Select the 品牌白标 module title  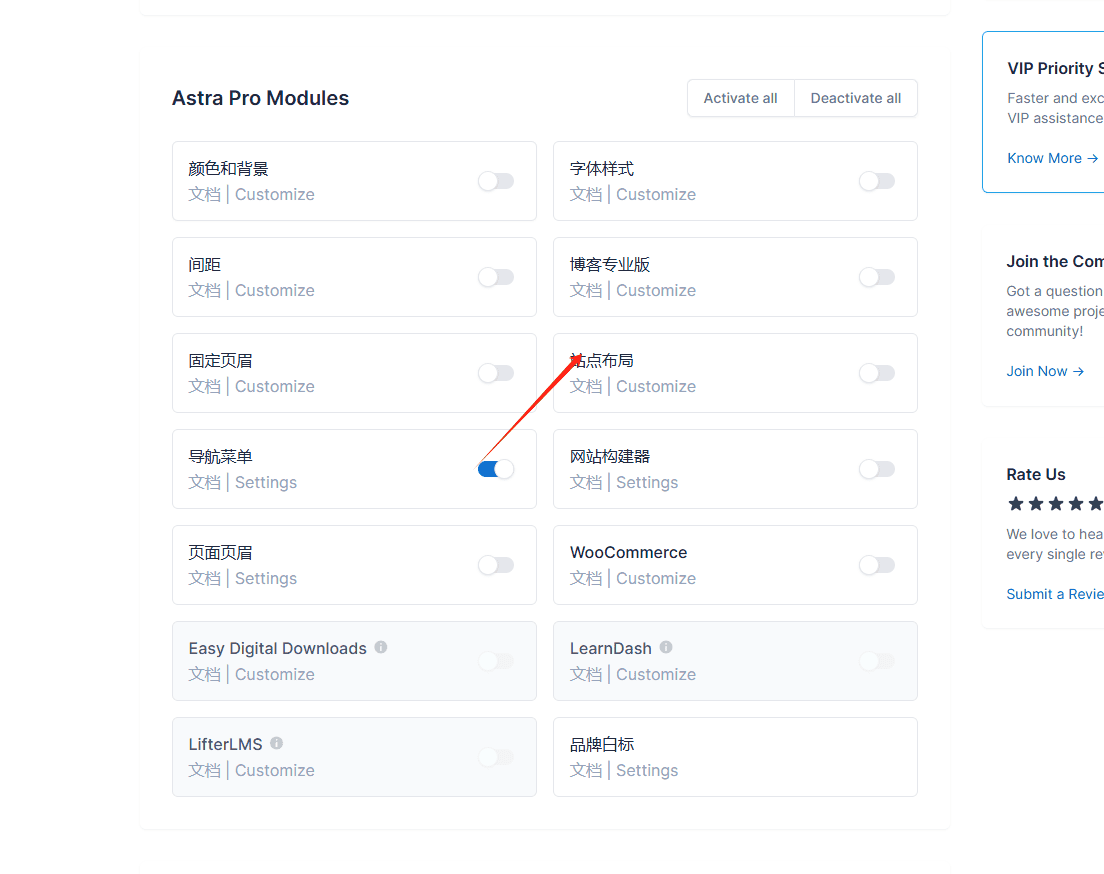pos(602,744)
